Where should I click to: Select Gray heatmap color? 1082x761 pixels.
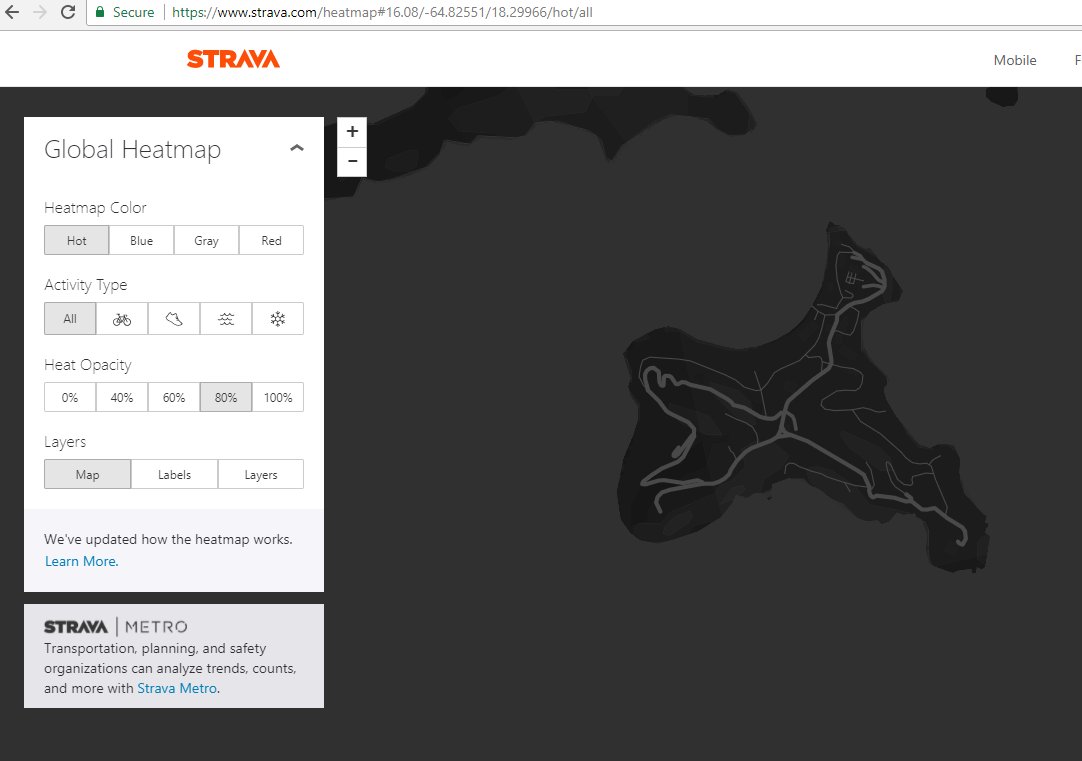click(x=206, y=240)
